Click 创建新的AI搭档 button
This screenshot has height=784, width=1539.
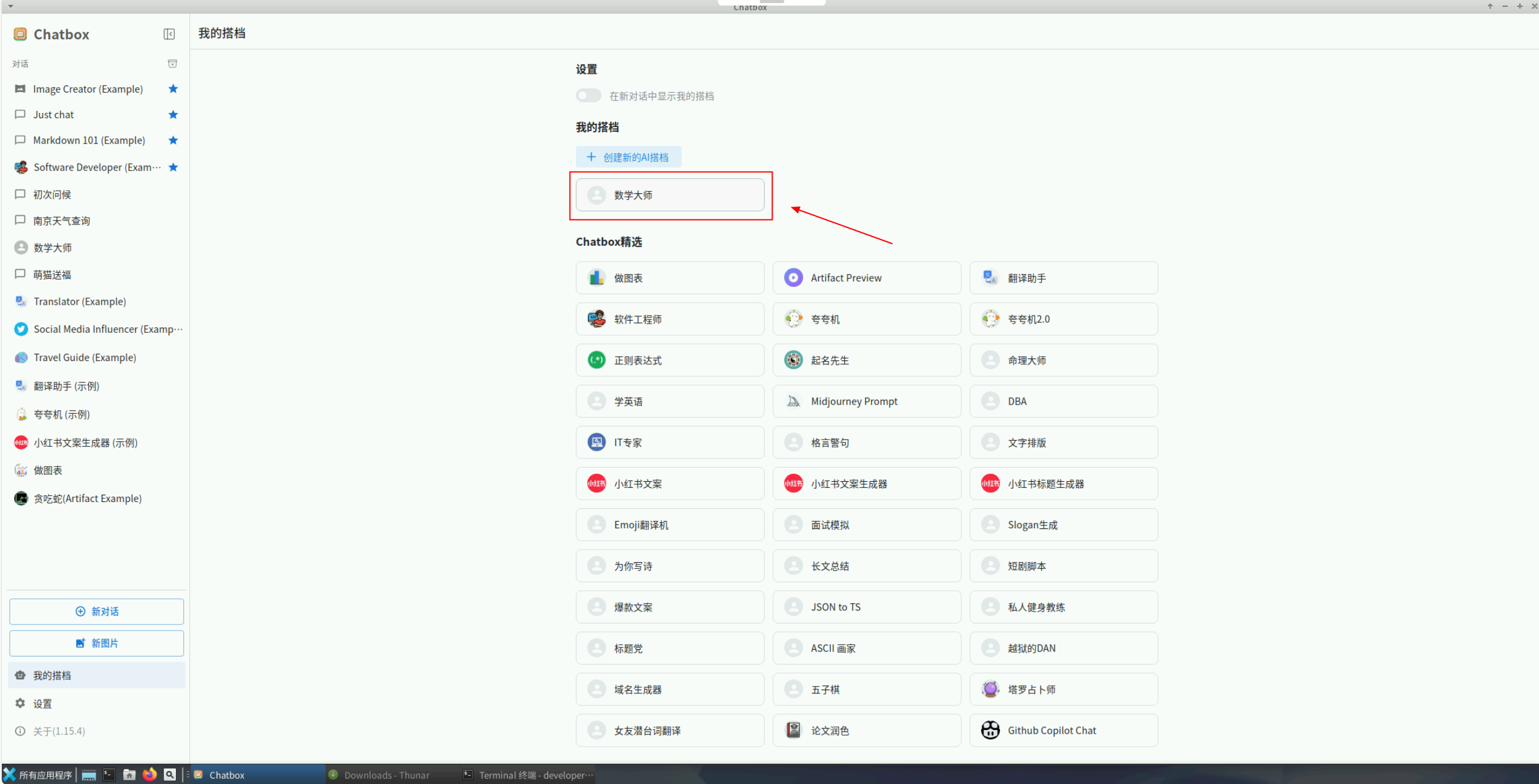[628, 157]
